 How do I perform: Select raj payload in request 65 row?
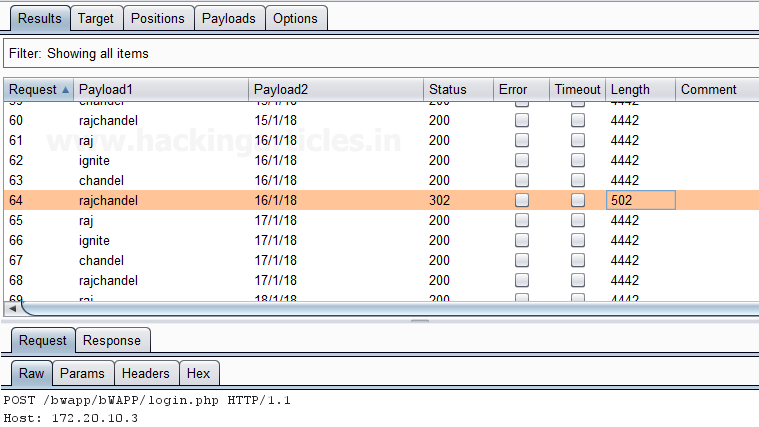coord(86,221)
